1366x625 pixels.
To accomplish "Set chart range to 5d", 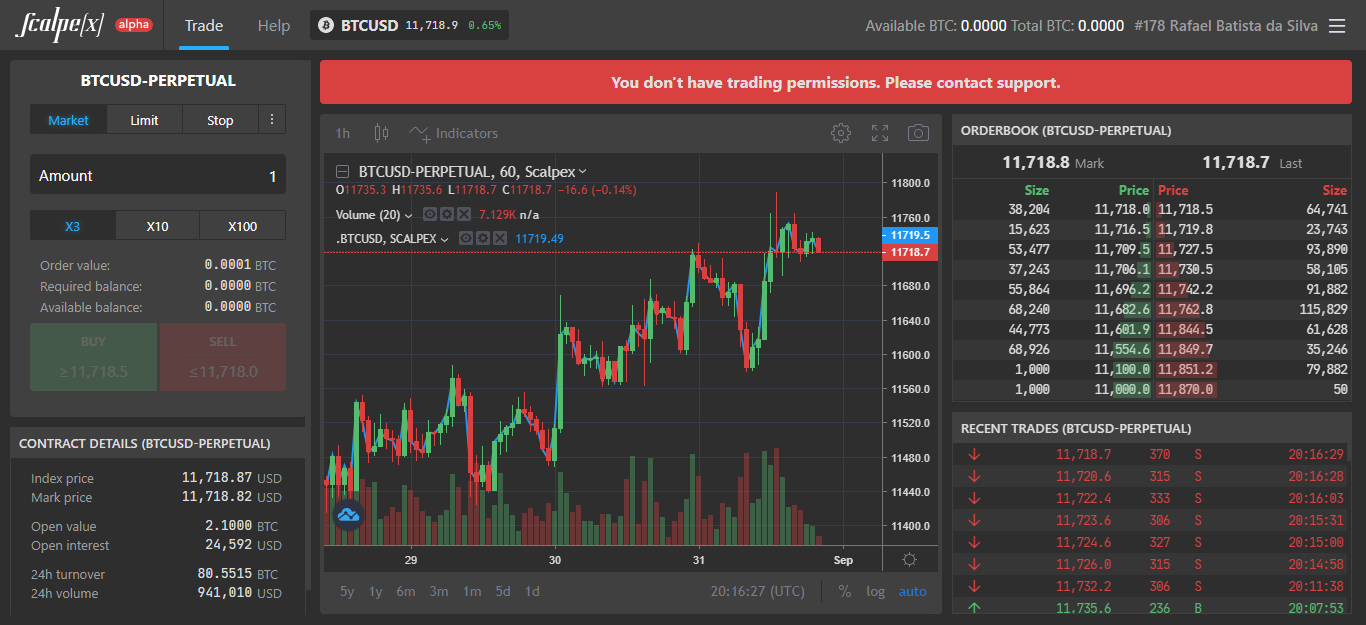I will [x=503, y=591].
